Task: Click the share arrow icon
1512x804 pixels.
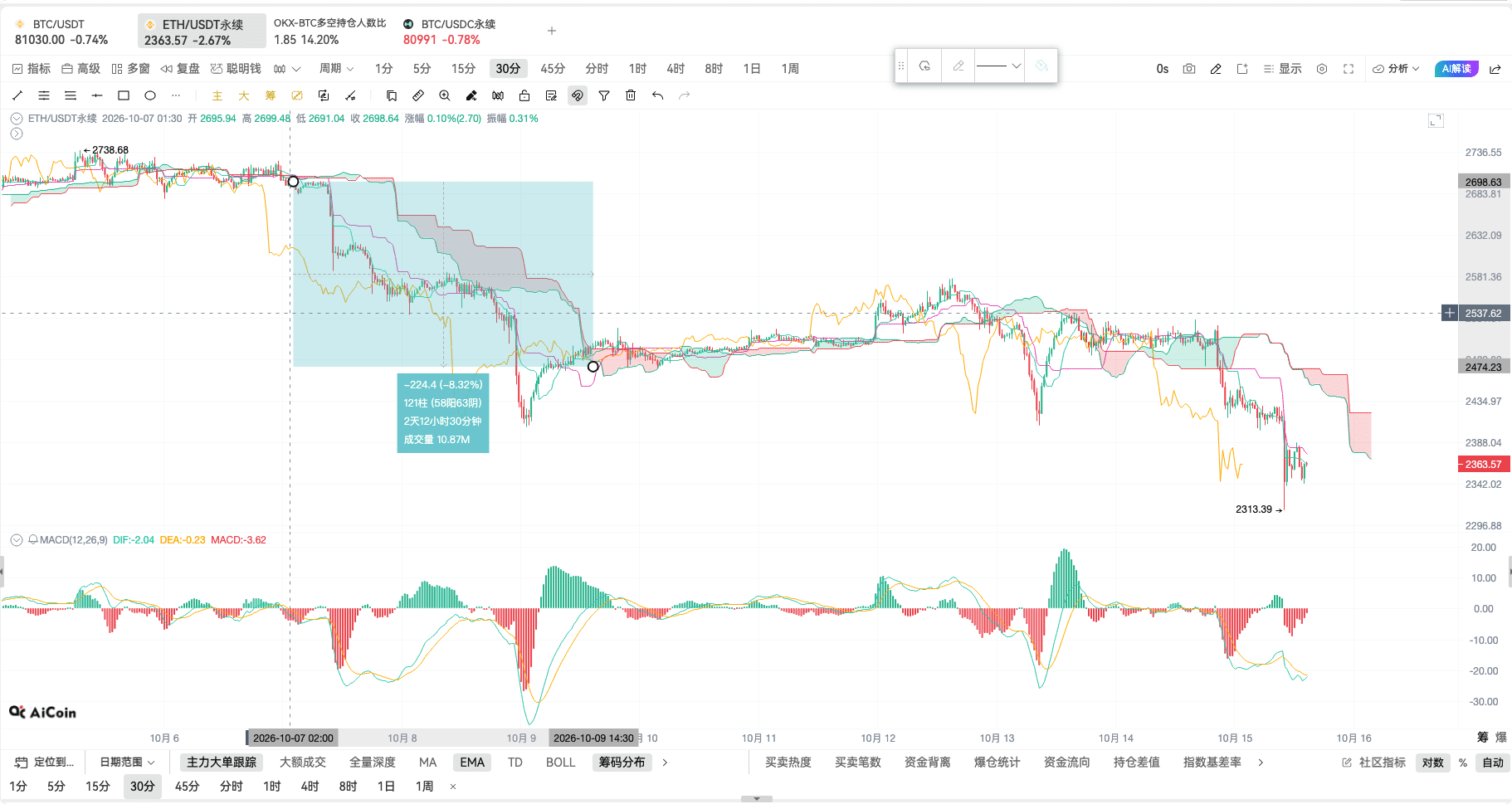Action: pyautogui.click(x=1495, y=69)
